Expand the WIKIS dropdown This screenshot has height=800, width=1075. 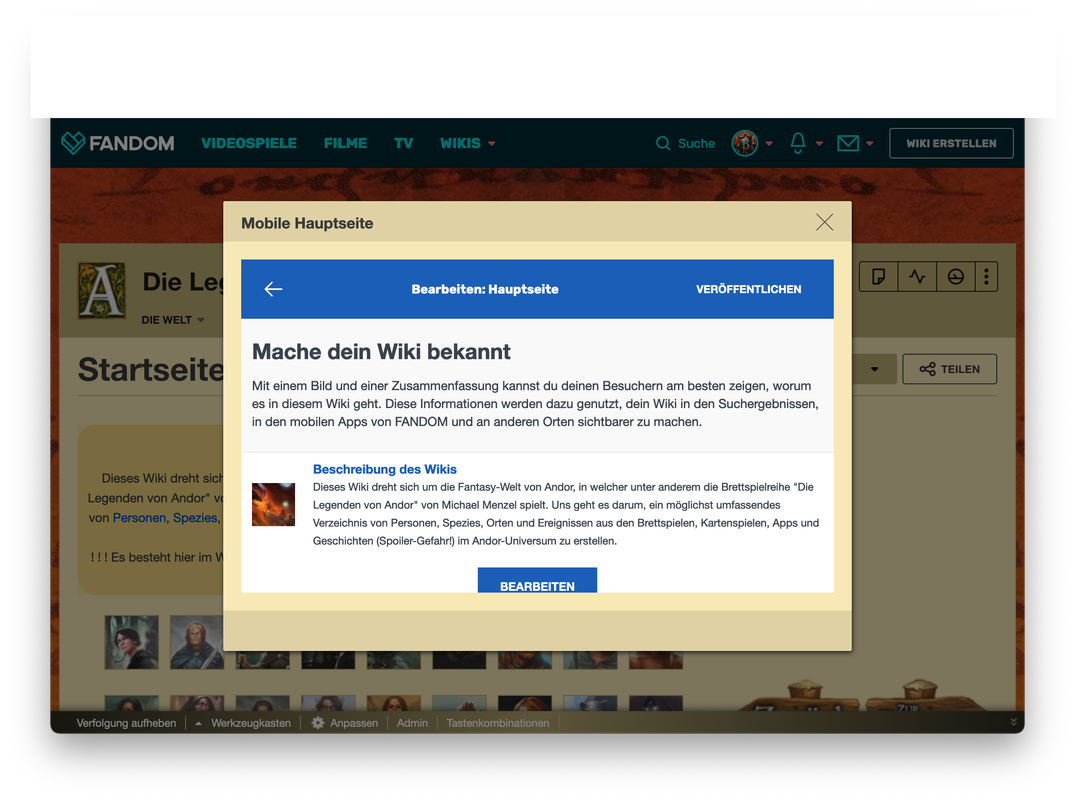[x=492, y=144]
